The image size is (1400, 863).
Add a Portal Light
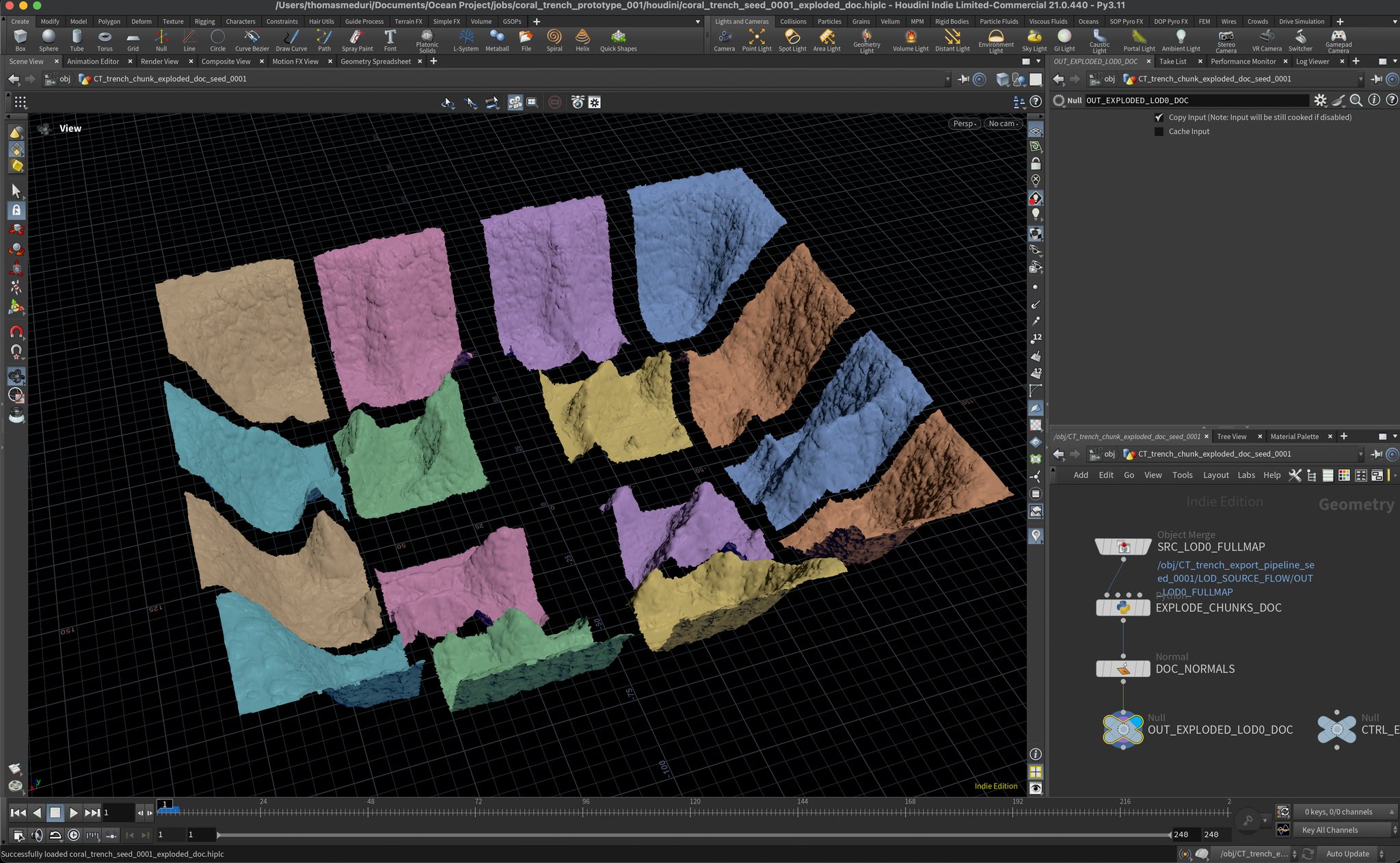tap(1139, 40)
